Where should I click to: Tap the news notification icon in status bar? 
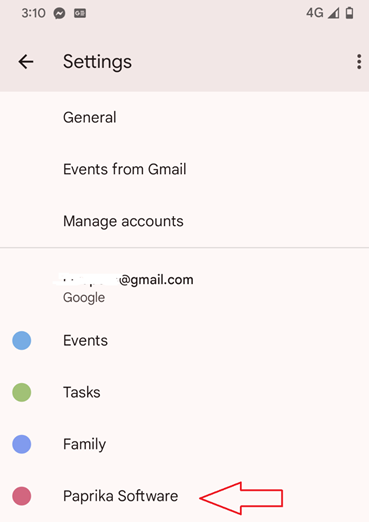80,13
